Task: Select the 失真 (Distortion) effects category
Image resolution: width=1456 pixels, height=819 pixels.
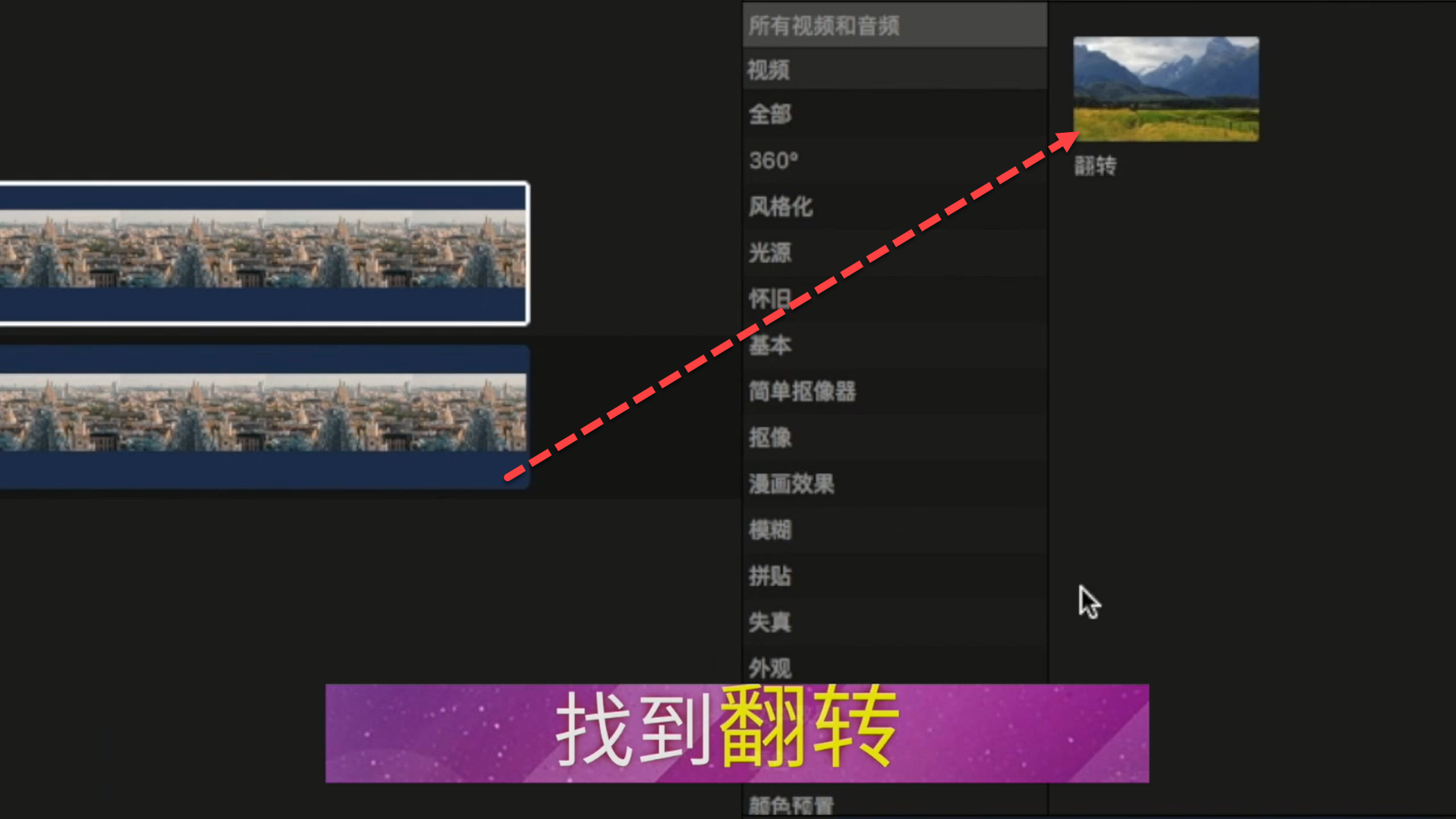Action: pos(769,622)
